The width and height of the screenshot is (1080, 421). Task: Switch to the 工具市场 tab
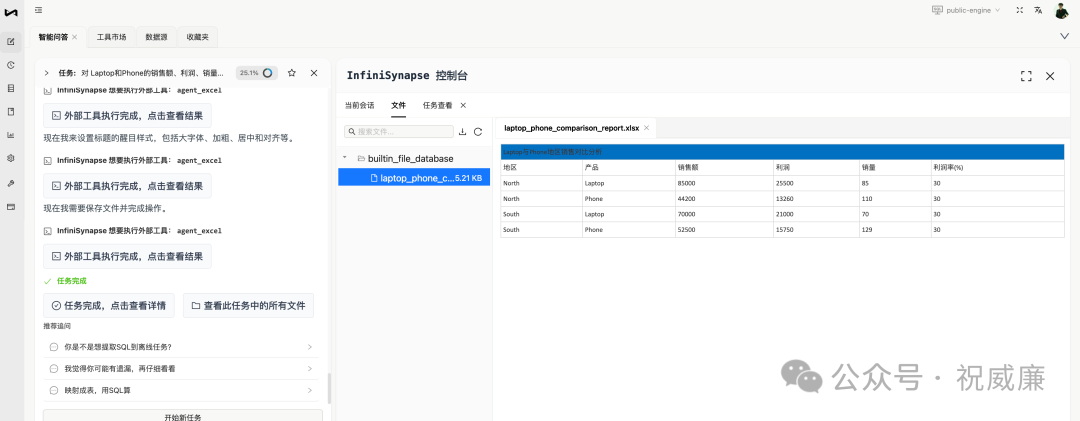tap(111, 37)
